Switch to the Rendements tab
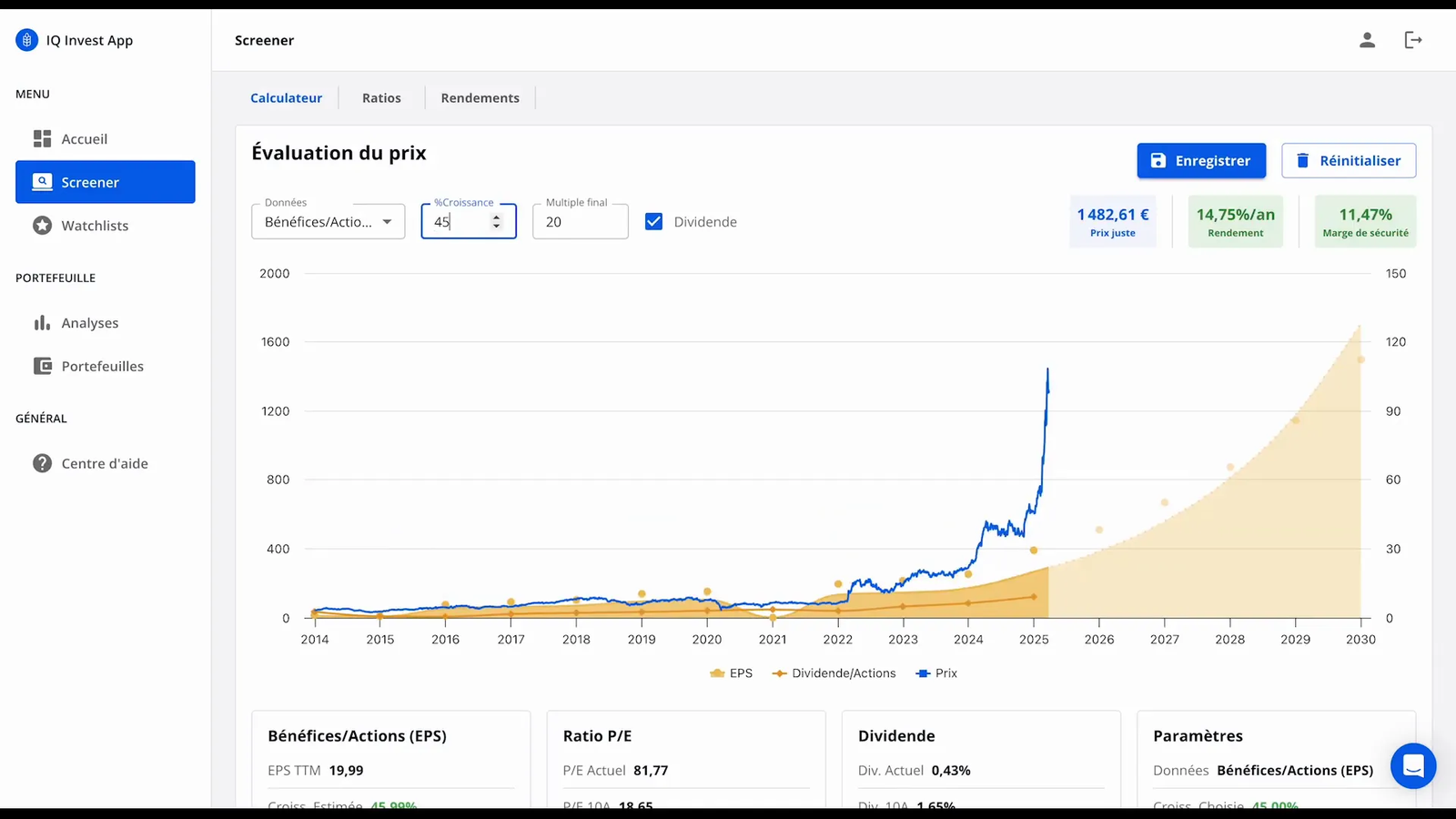 click(480, 98)
